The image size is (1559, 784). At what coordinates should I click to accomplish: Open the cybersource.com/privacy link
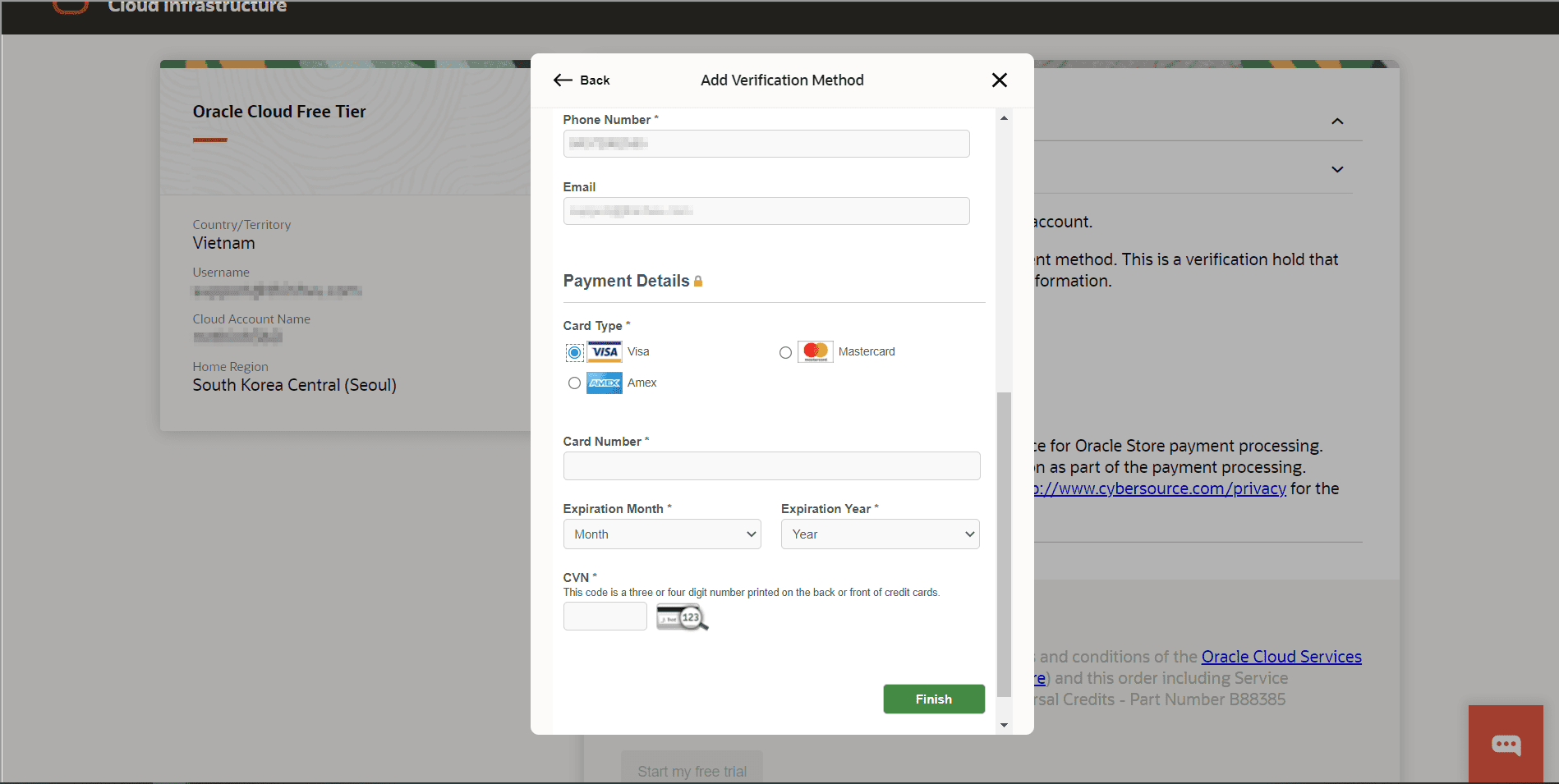(x=1160, y=488)
